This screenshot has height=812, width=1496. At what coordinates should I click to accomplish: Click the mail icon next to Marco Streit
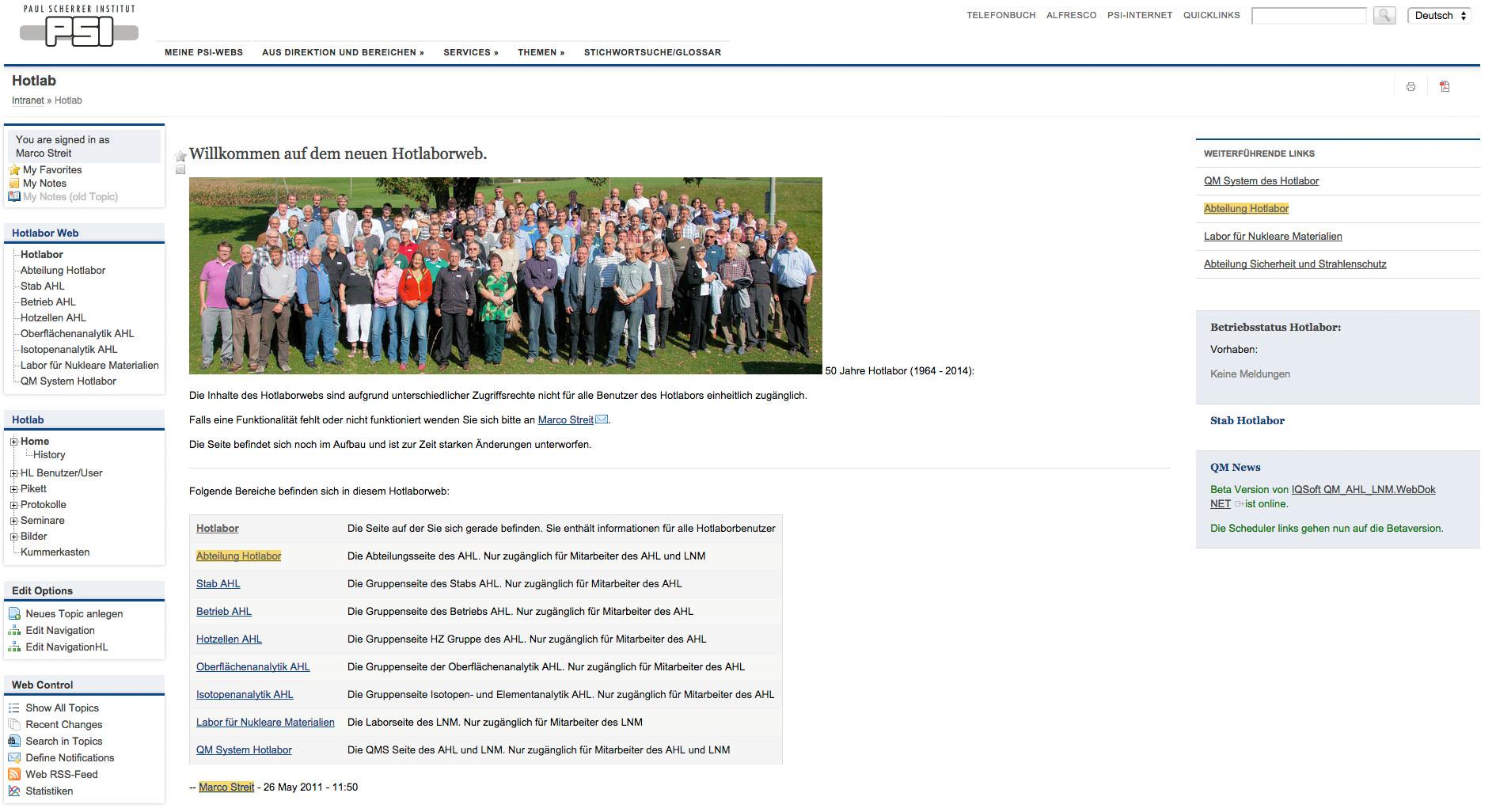602,419
